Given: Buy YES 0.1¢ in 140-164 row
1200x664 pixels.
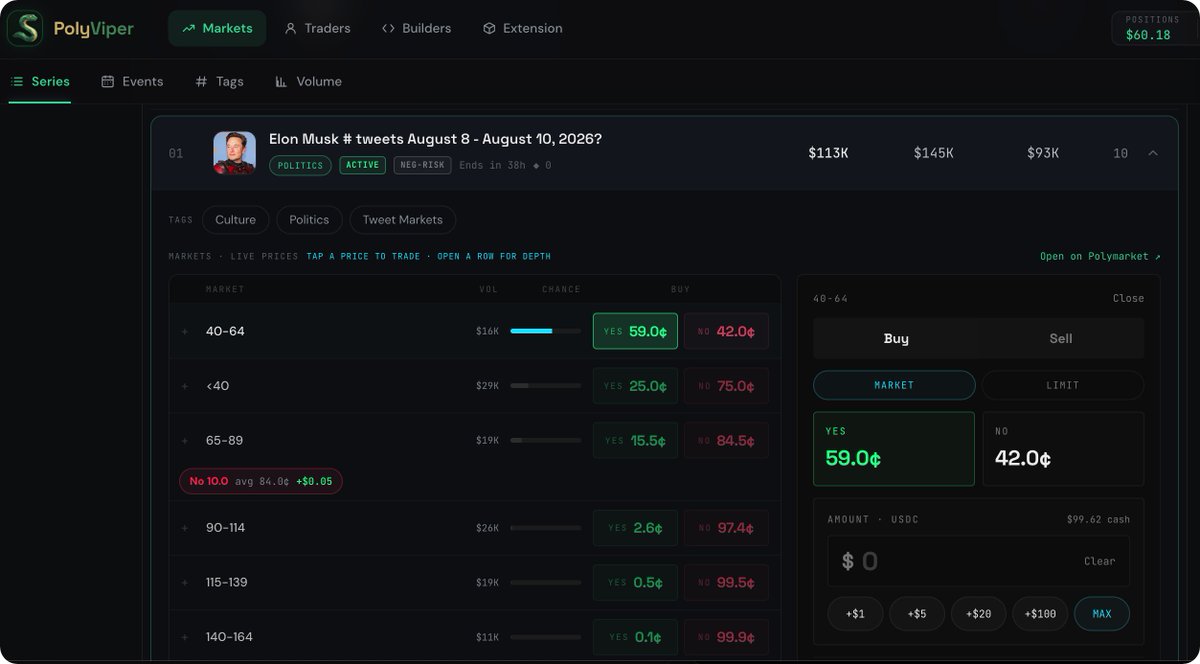Looking at the screenshot, I should [635, 637].
